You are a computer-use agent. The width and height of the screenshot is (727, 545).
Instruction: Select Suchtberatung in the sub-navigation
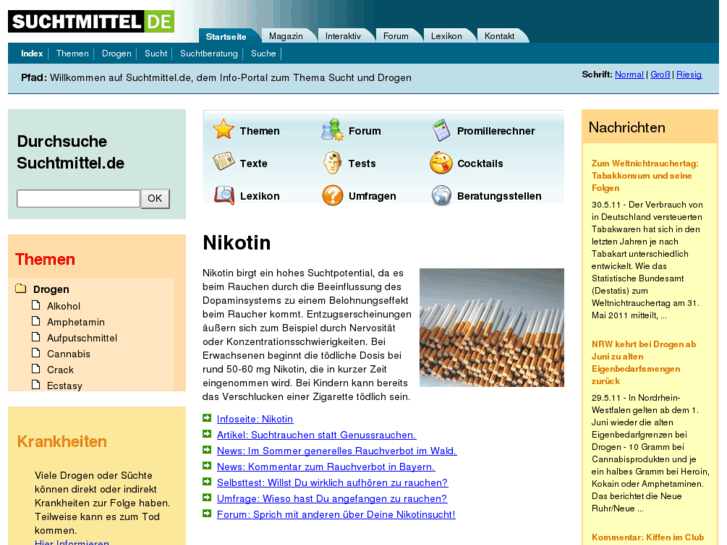[209, 54]
